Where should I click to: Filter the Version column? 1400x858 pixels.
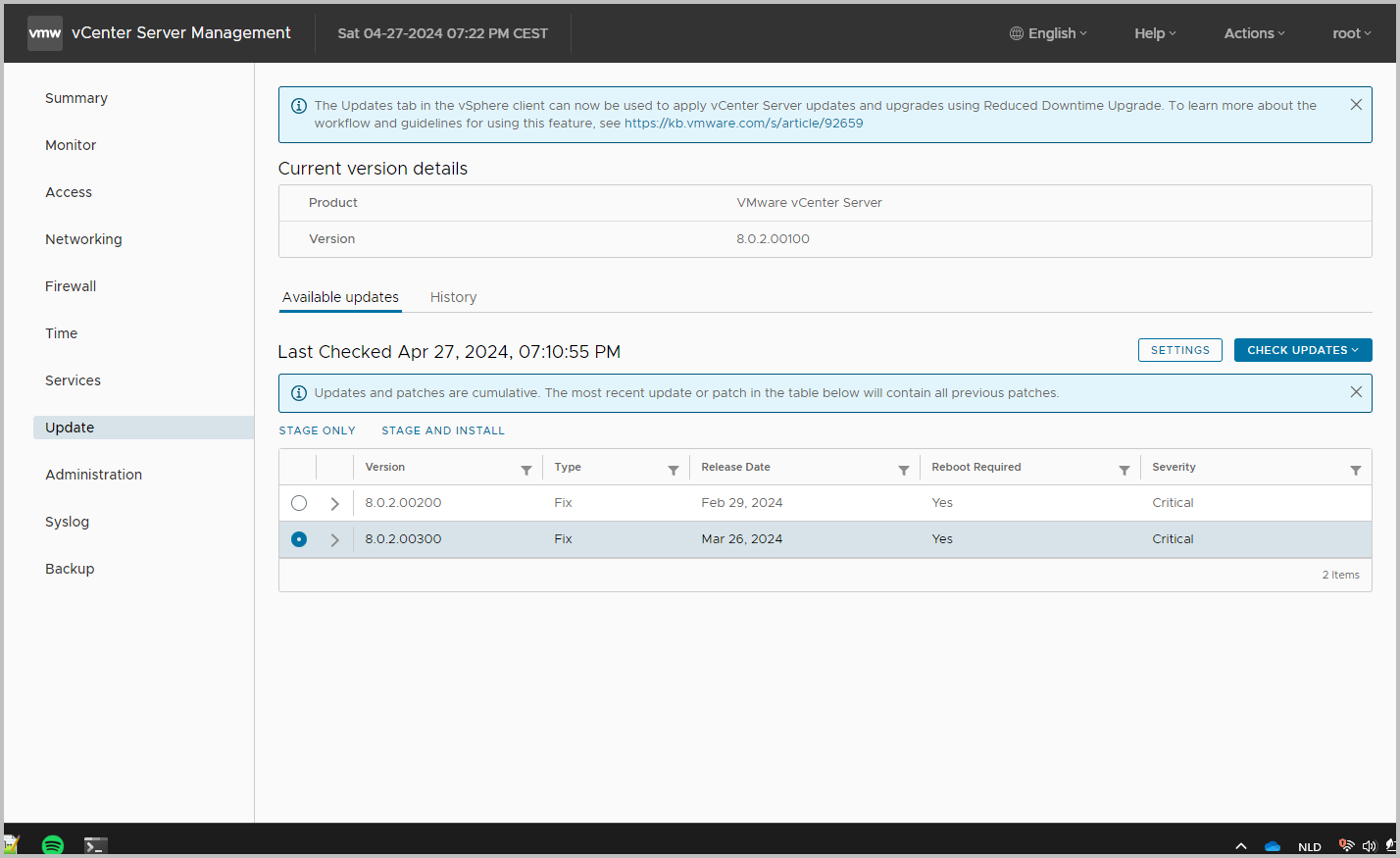point(526,471)
